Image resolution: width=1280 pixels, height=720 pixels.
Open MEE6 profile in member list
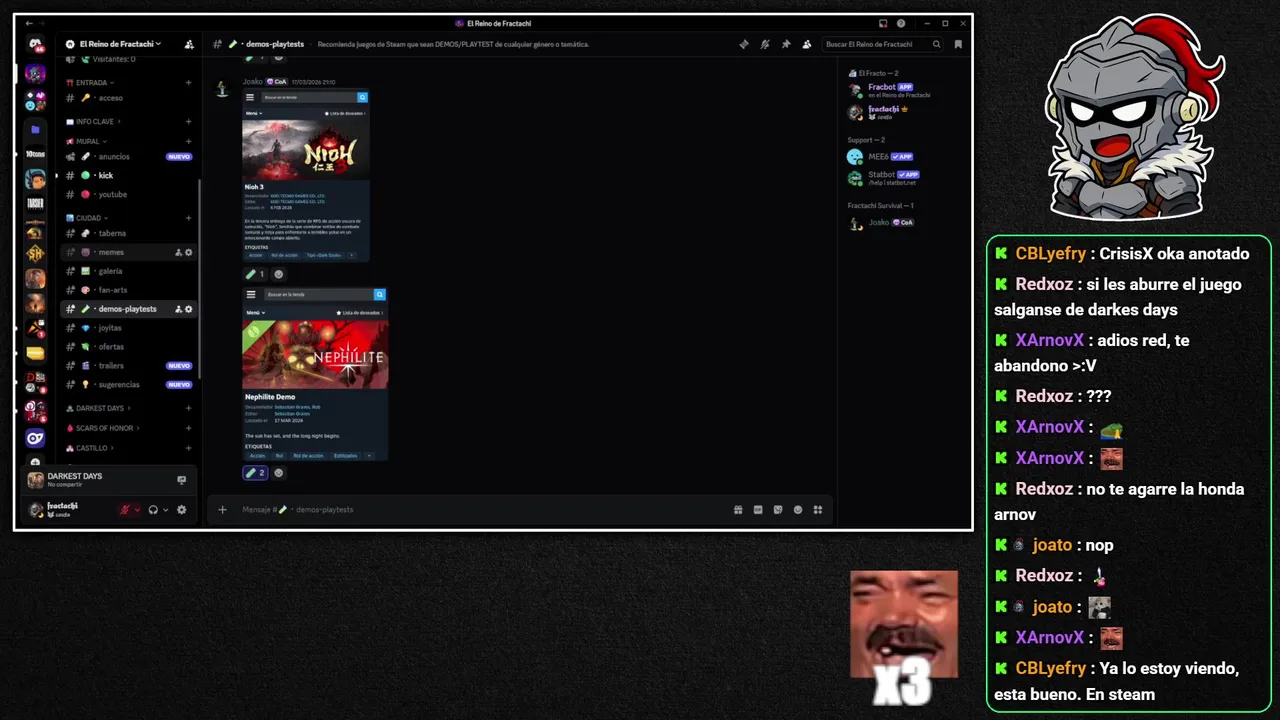(880, 157)
